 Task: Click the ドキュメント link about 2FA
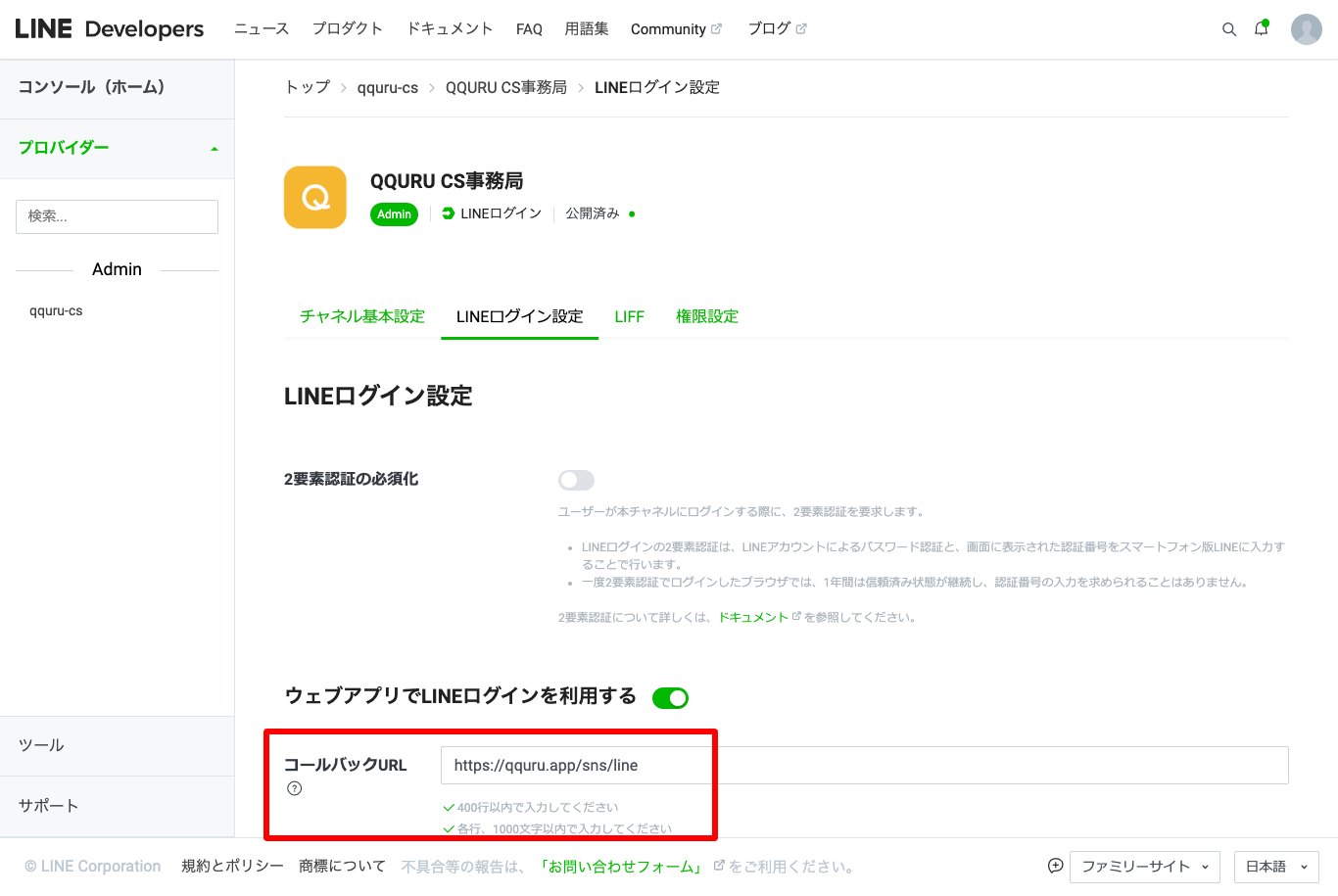[x=752, y=617]
